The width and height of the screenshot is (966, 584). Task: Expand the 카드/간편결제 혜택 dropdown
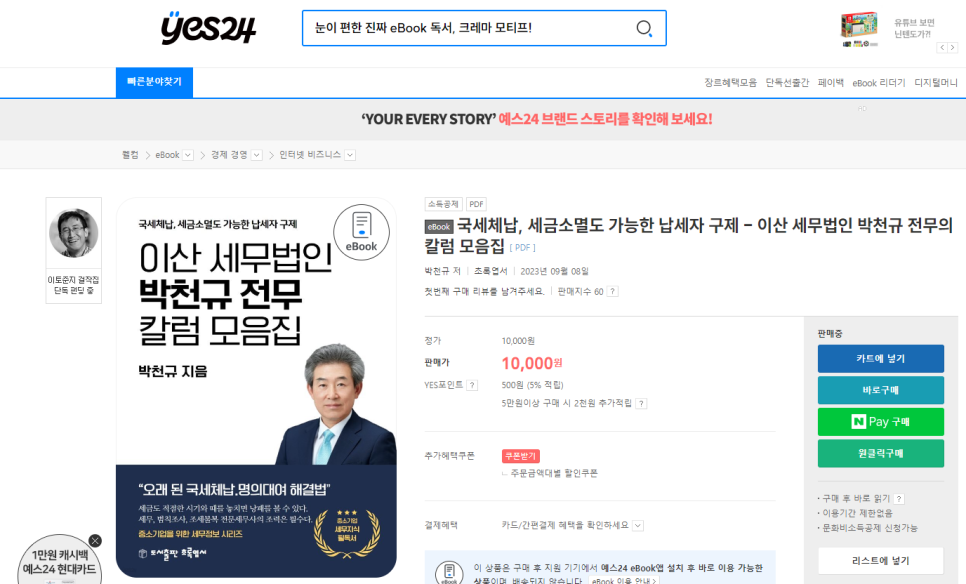point(638,525)
